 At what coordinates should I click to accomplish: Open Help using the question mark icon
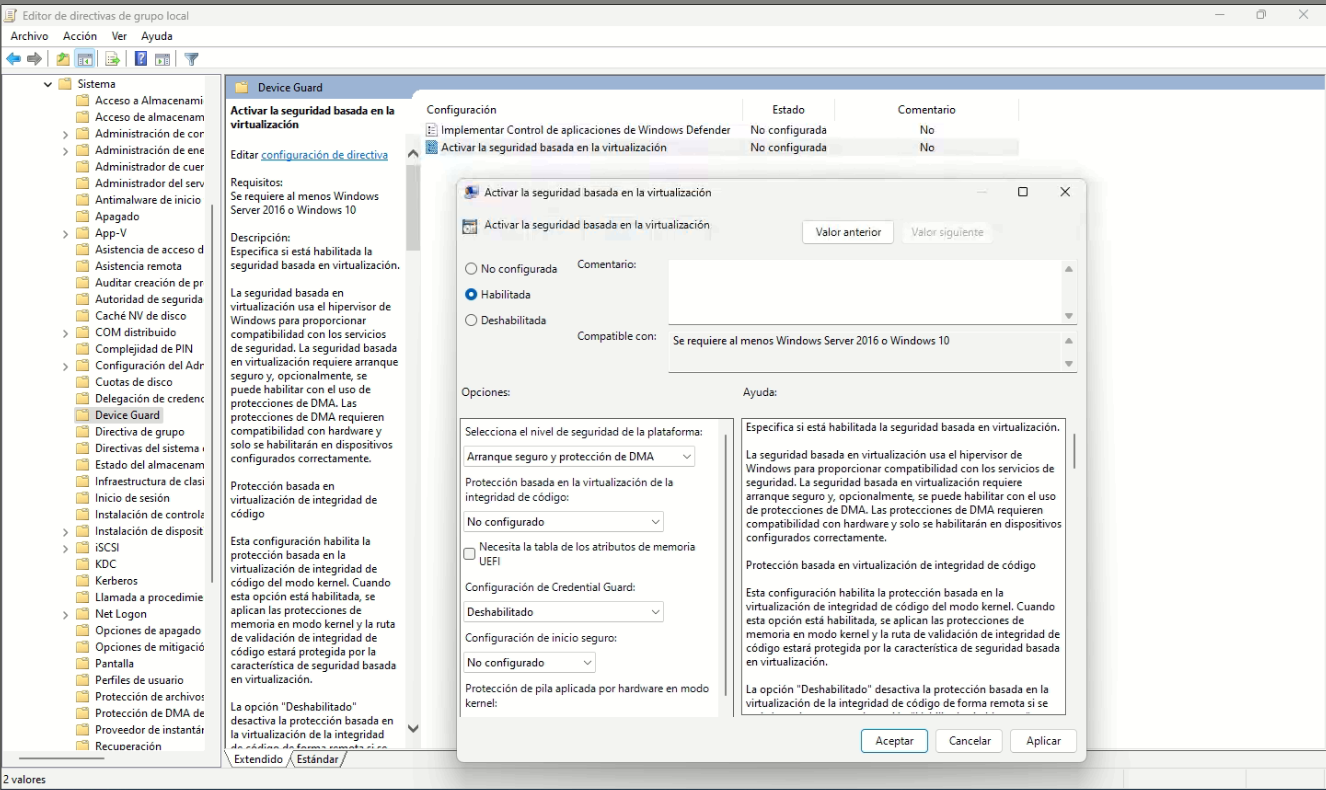tap(140, 58)
